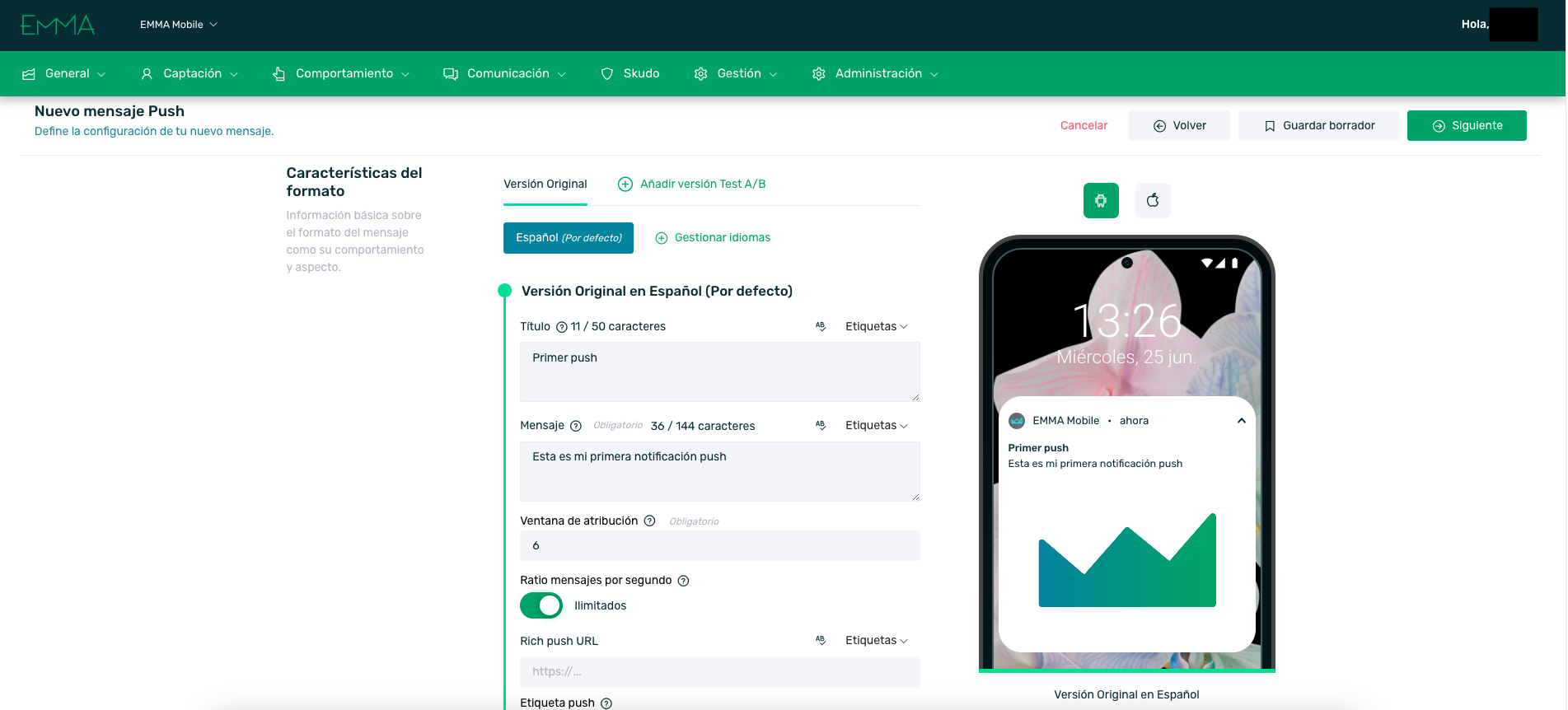The height and width of the screenshot is (710, 1568).
Task: Click the Rich push URL input
Action: click(x=720, y=672)
